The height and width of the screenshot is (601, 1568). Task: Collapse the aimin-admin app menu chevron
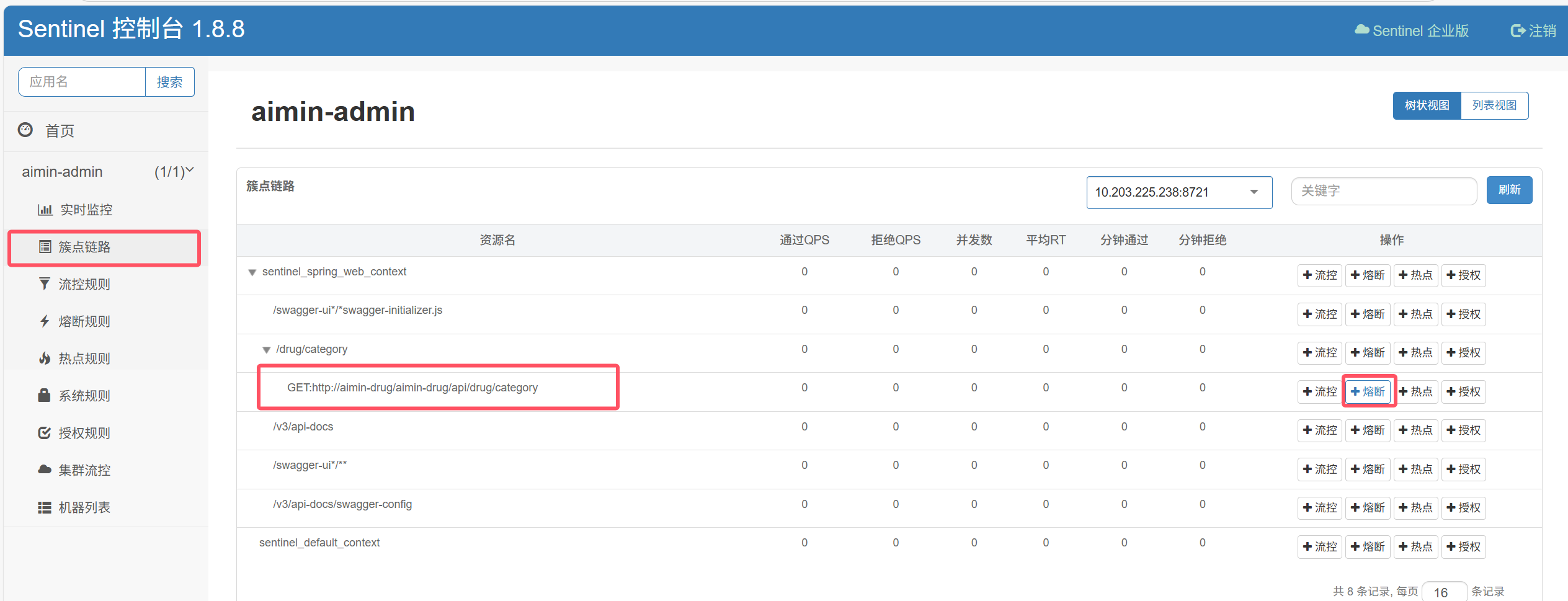point(190,171)
